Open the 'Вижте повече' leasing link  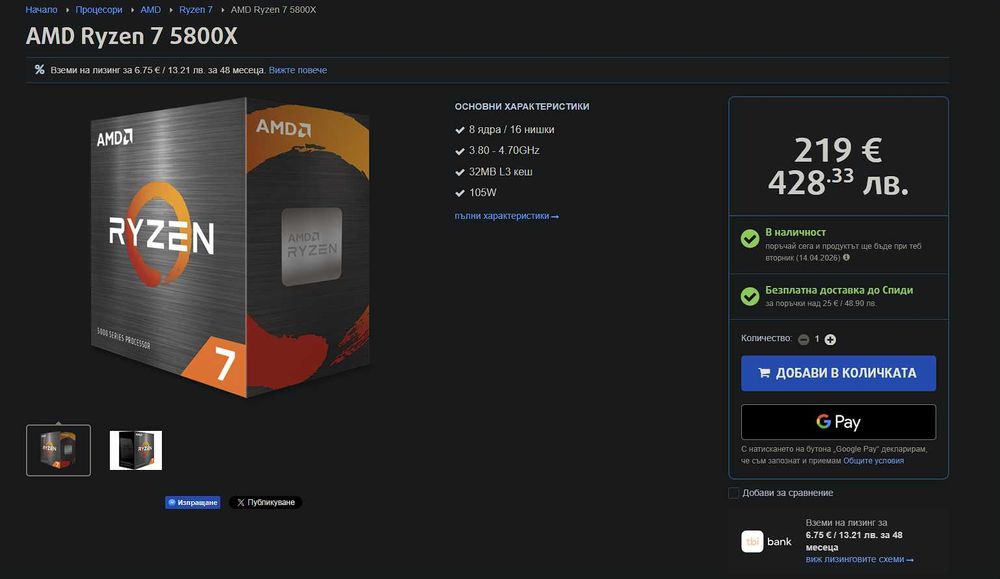pos(298,70)
